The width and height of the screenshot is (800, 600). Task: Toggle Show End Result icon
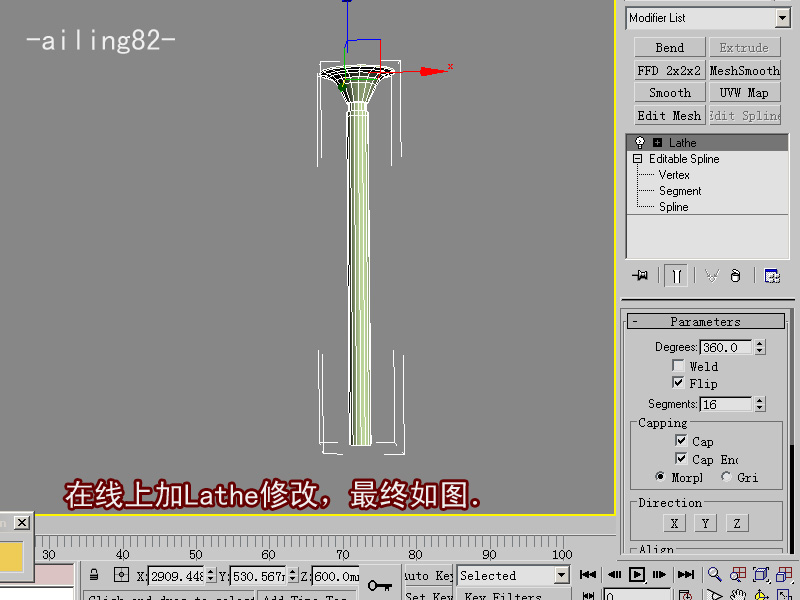676,277
